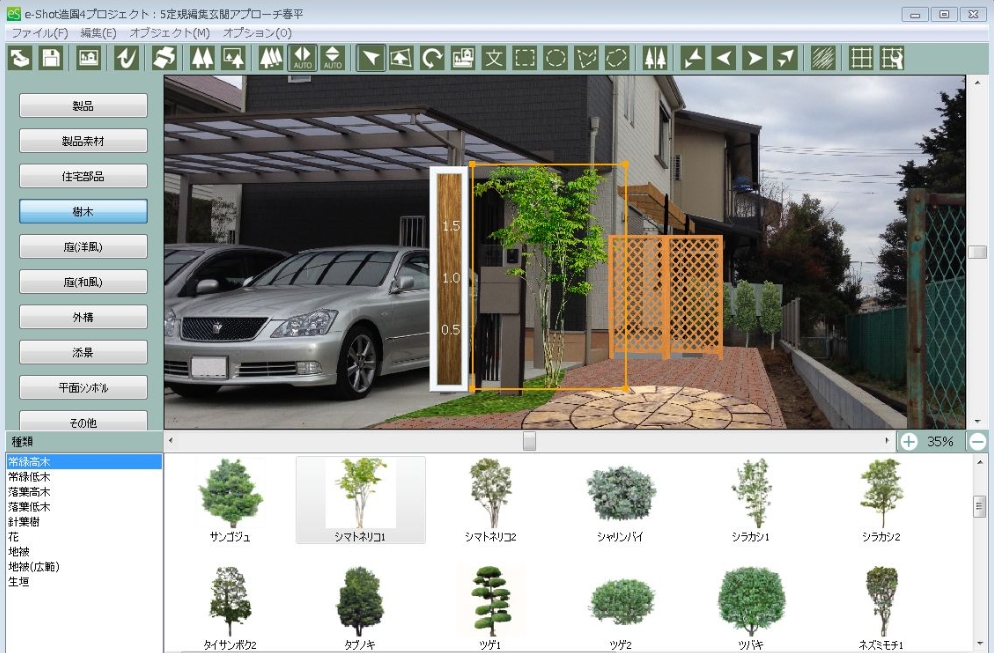The image size is (994, 653).
Task: Click the zoom out minus button
Action: 978,441
